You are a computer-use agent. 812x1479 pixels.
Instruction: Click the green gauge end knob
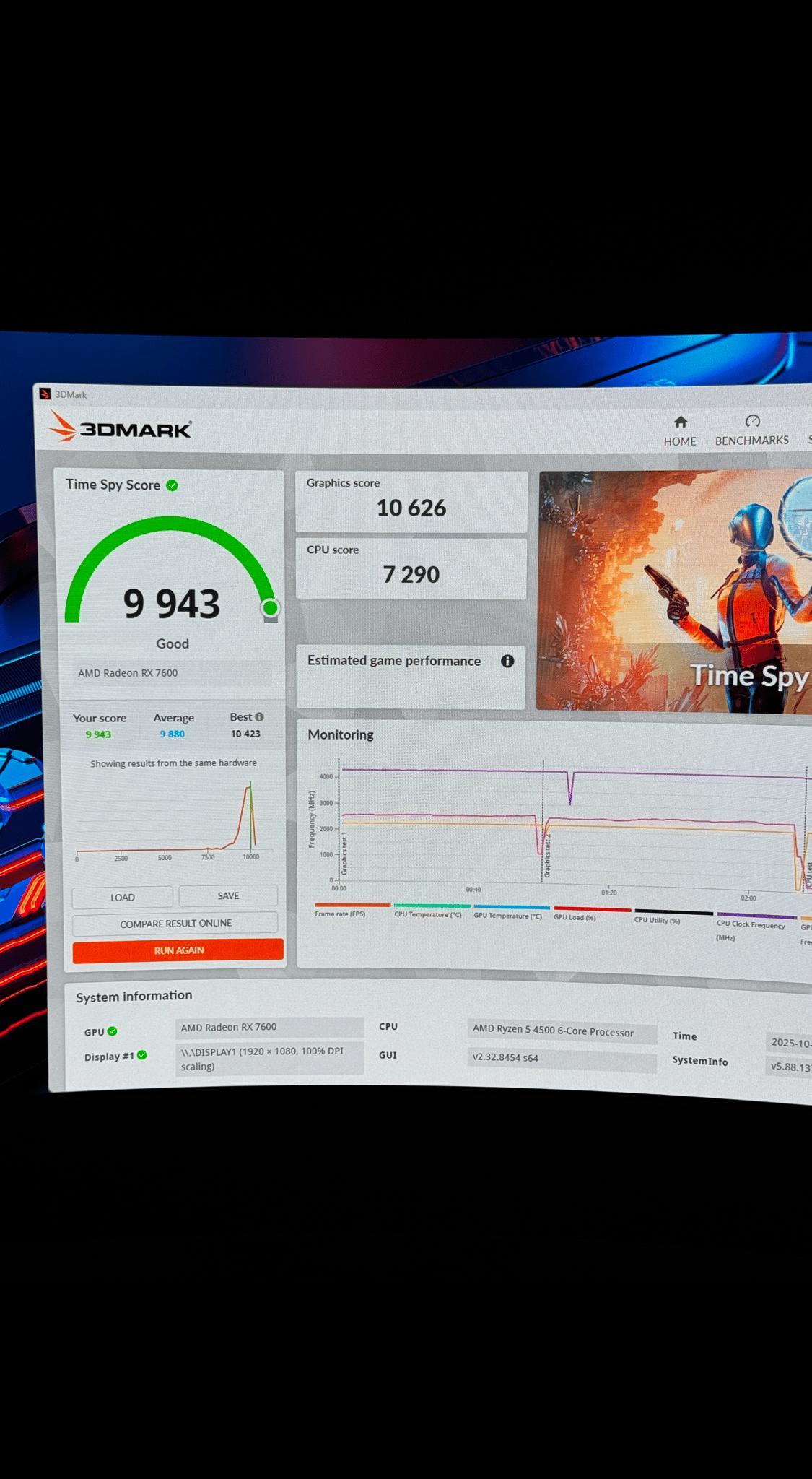click(271, 608)
